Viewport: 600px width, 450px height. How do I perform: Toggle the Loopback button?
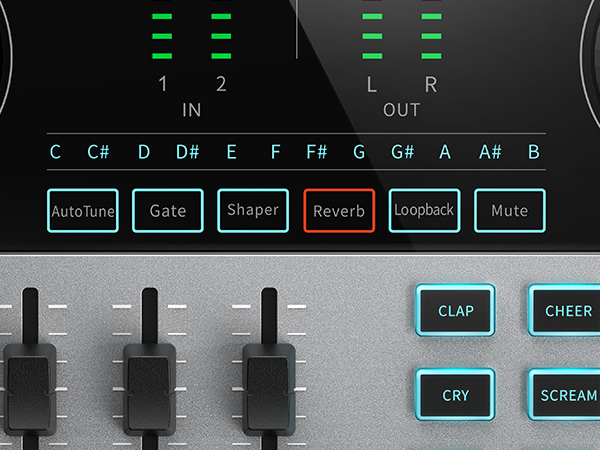point(424,211)
